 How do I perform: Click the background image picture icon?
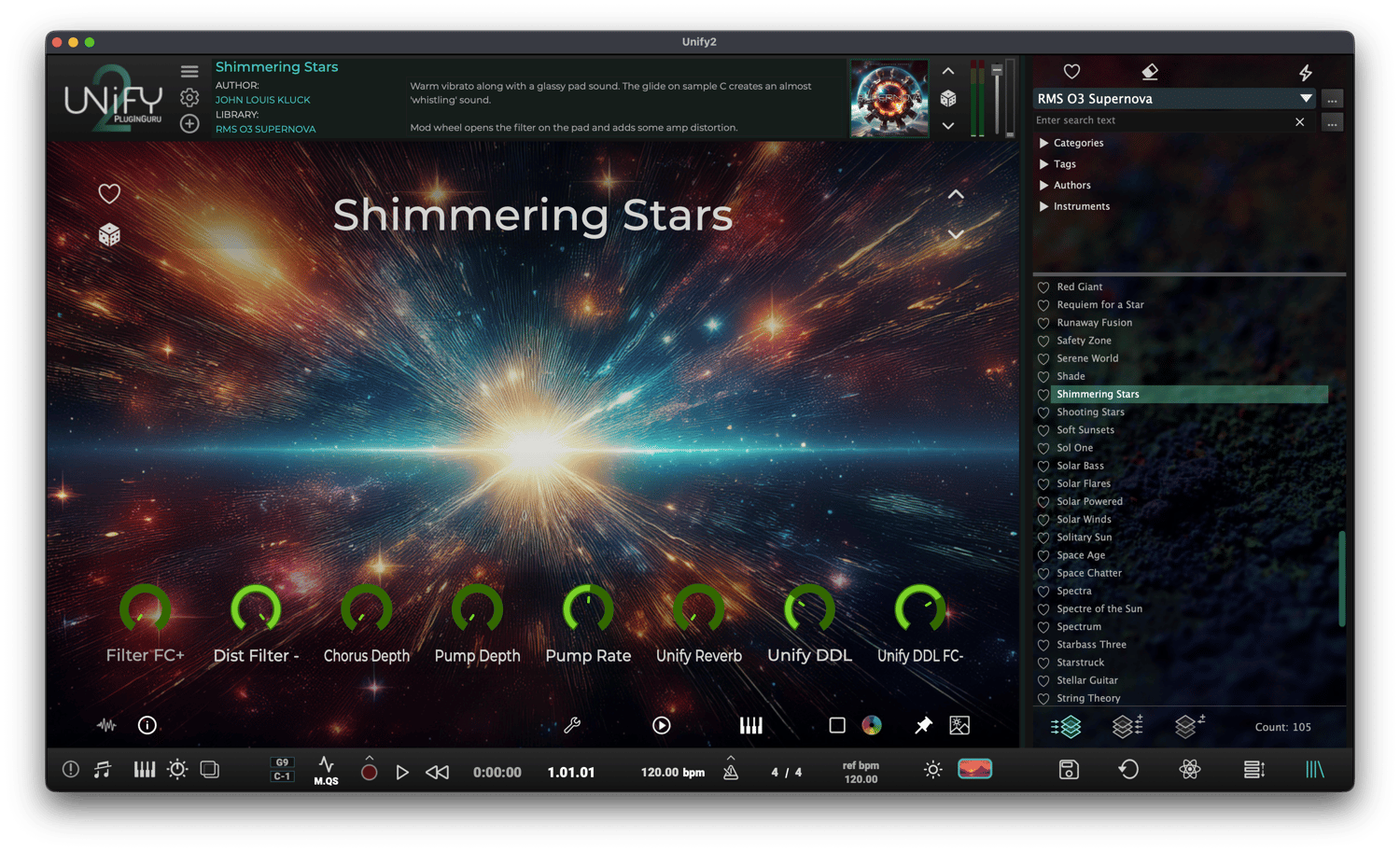pos(959,725)
